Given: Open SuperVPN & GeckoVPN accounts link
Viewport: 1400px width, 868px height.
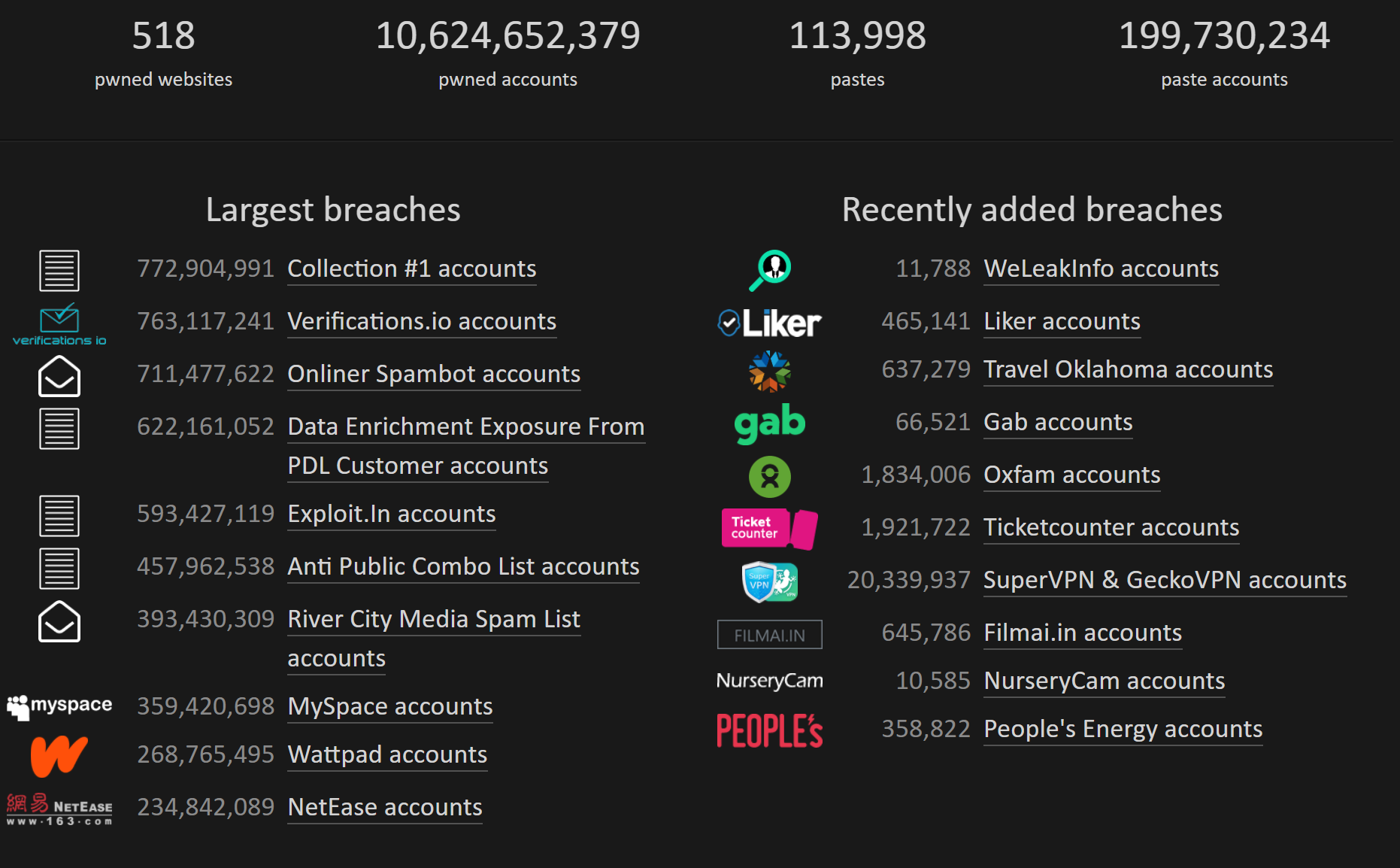Looking at the screenshot, I should click(1165, 580).
